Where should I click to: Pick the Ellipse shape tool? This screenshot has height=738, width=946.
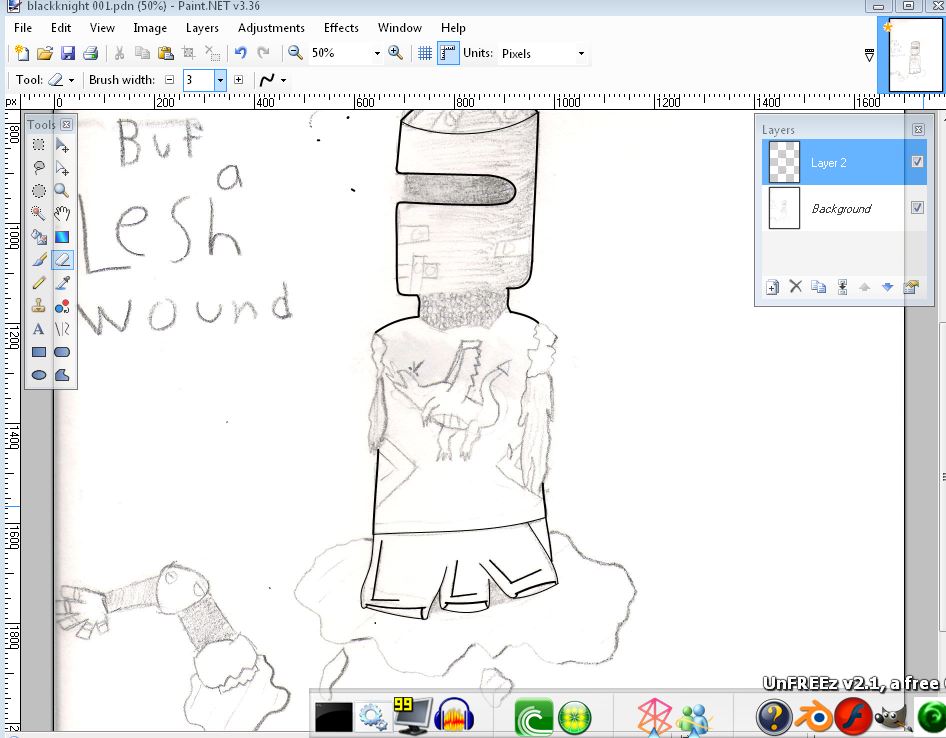coord(39,375)
